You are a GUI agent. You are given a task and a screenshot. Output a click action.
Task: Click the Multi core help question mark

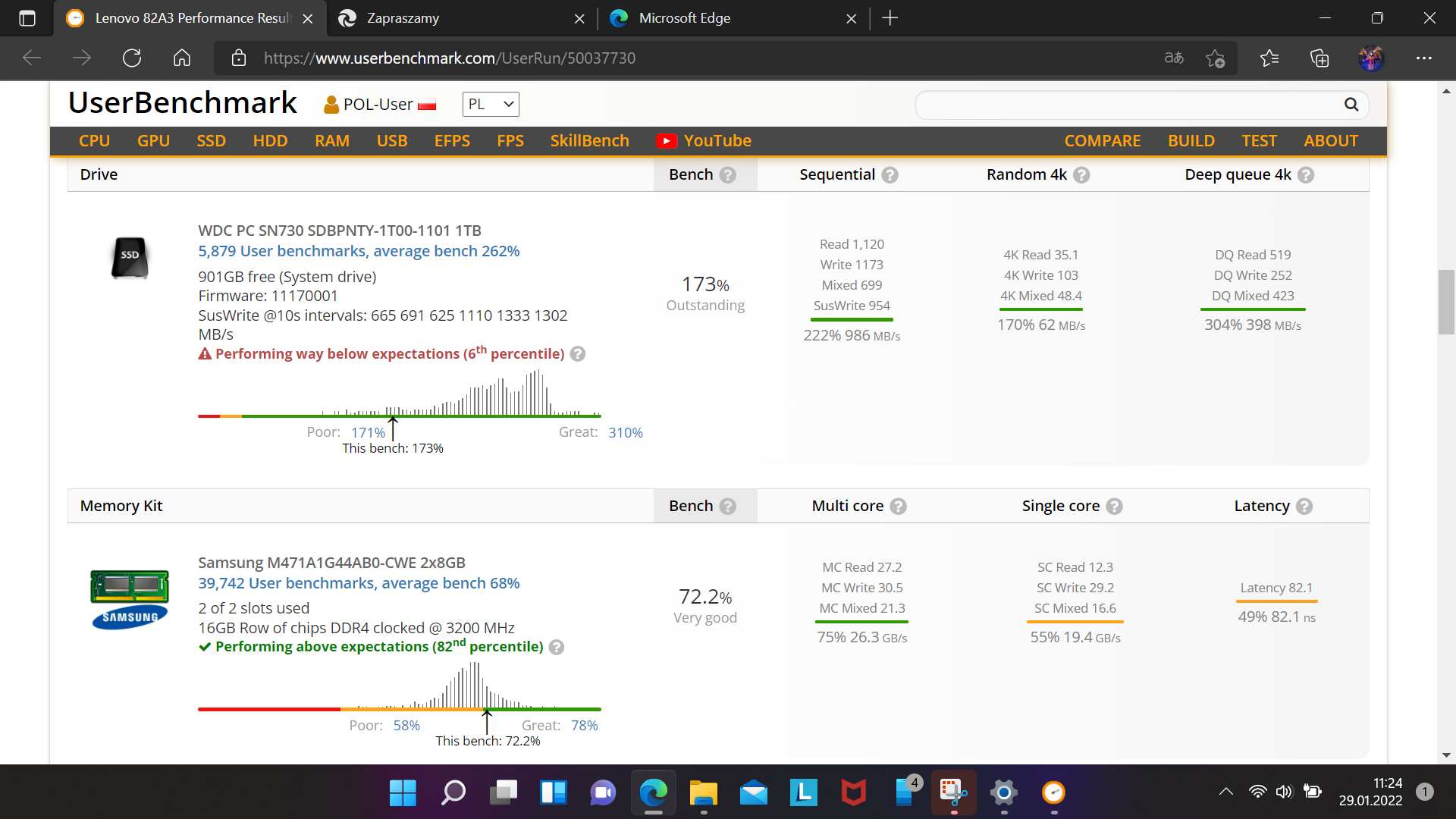click(899, 507)
